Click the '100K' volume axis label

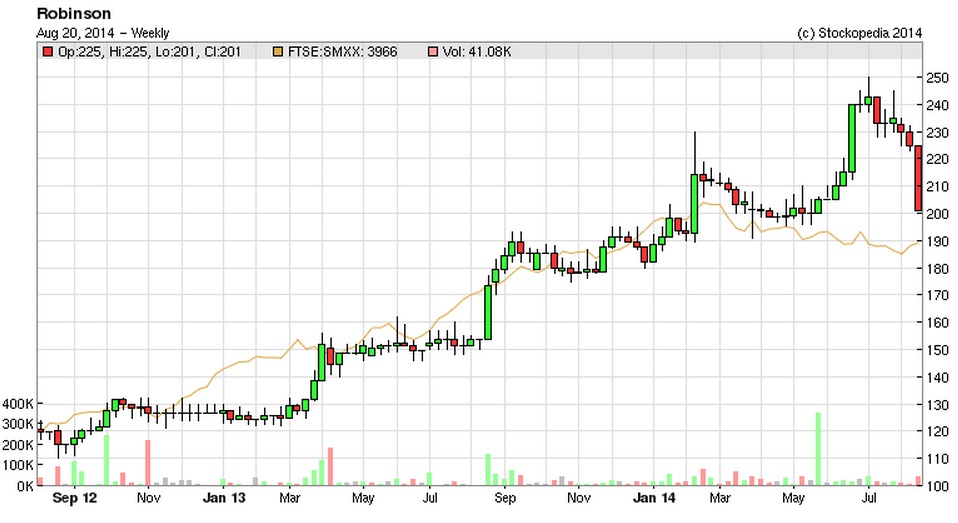[18, 466]
